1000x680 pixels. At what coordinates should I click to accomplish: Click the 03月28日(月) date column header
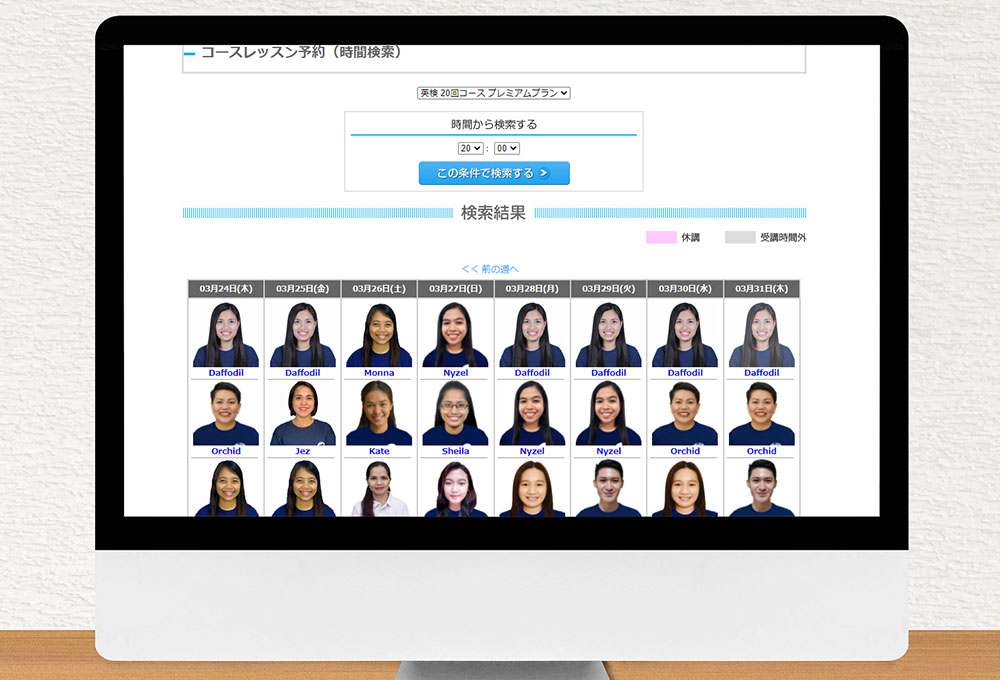click(x=531, y=288)
